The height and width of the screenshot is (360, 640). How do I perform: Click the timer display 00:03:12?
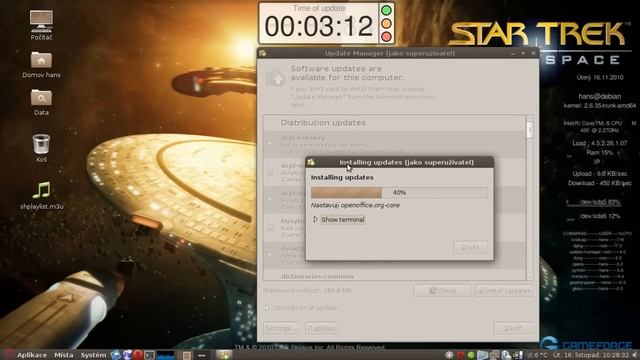319,26
